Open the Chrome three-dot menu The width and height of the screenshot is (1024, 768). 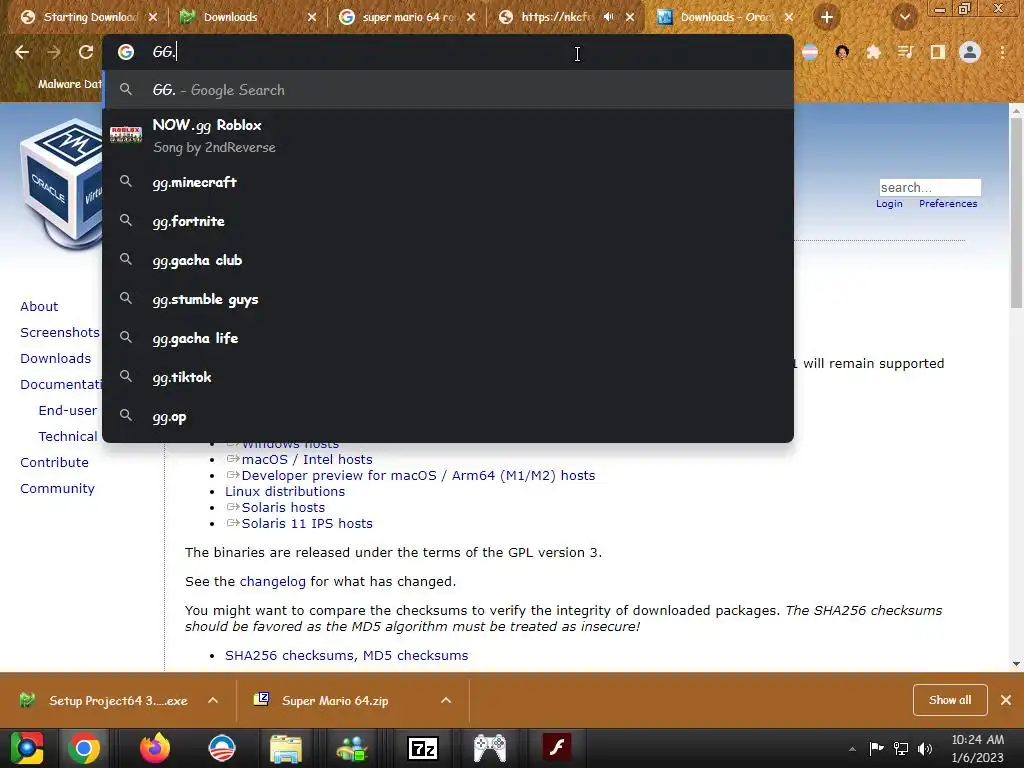pyautogui.click(x=1002, y=52)
